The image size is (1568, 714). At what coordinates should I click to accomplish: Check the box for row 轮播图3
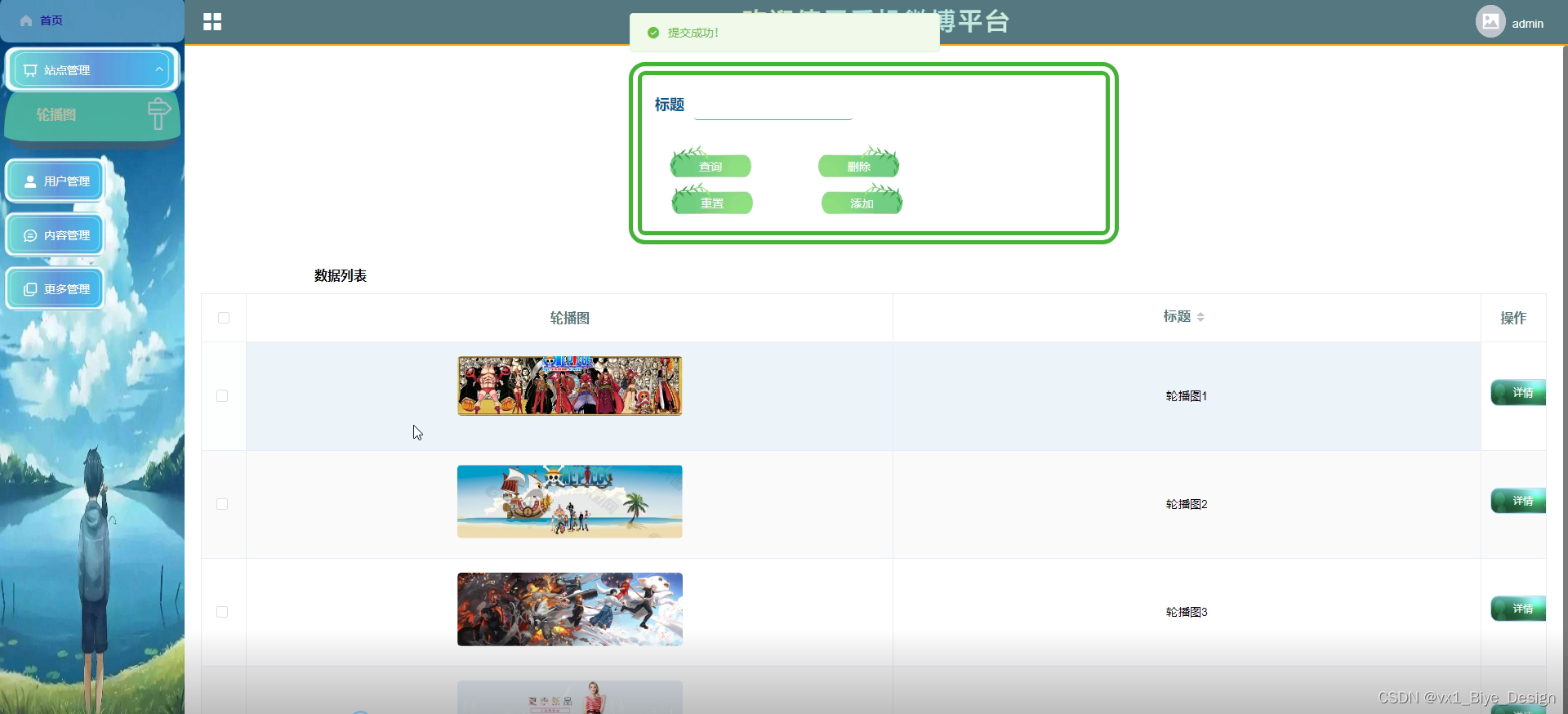pyautogui.click(x=222, y=612)
